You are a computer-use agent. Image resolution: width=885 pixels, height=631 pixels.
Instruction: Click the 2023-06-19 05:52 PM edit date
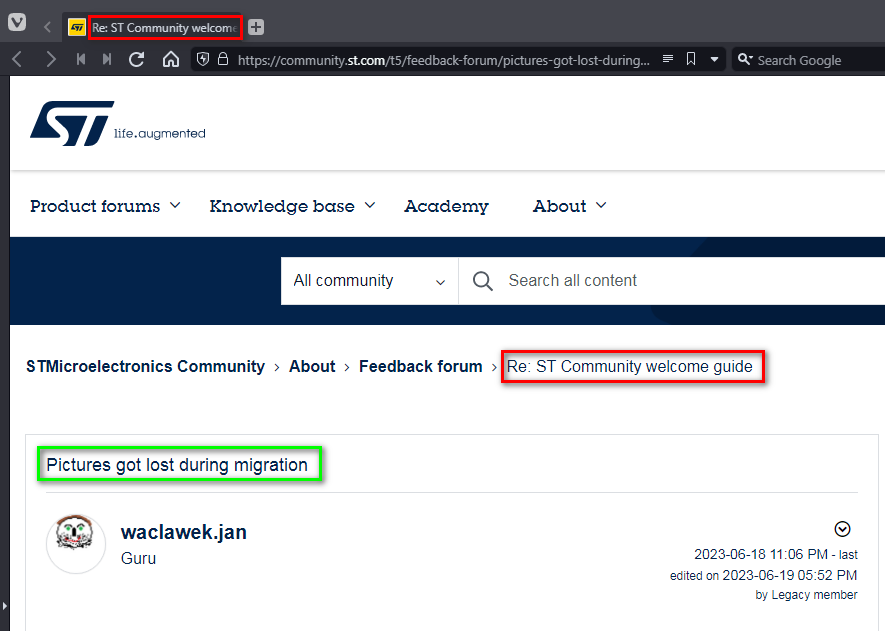point(790,575)
